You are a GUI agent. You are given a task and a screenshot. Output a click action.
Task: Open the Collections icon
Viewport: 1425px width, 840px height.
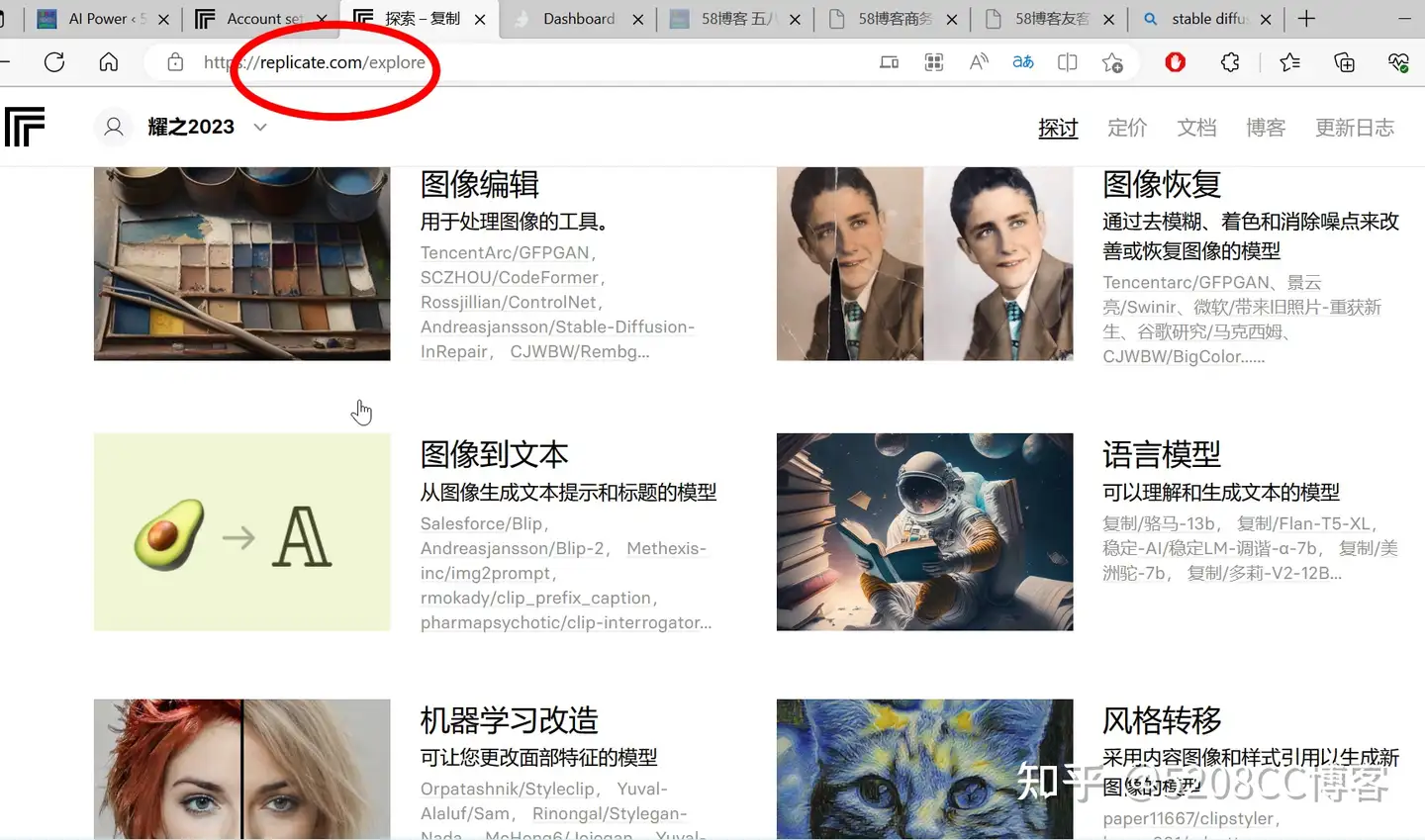point(1344,62)
